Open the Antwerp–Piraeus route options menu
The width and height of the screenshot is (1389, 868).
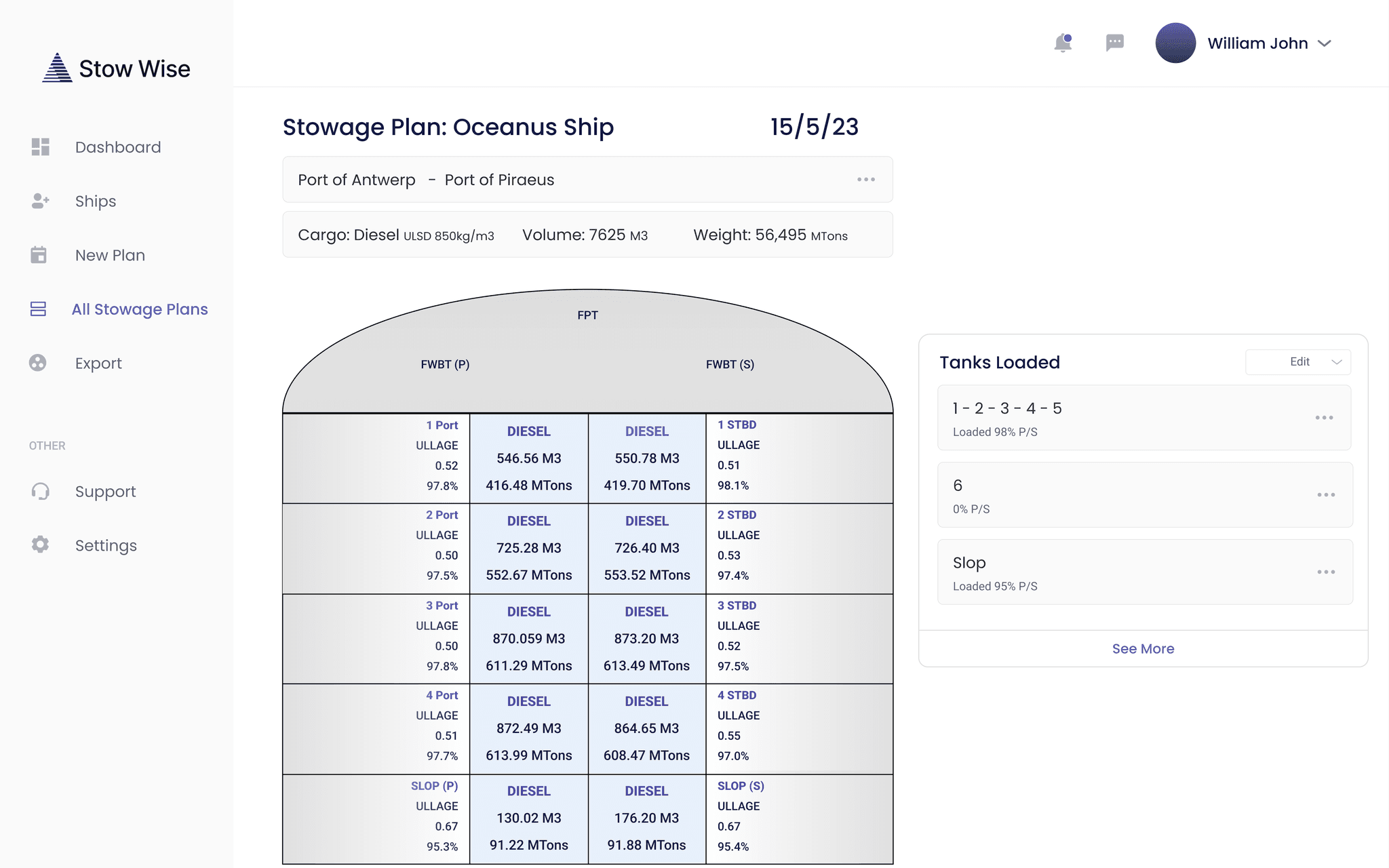click(865, 179)
